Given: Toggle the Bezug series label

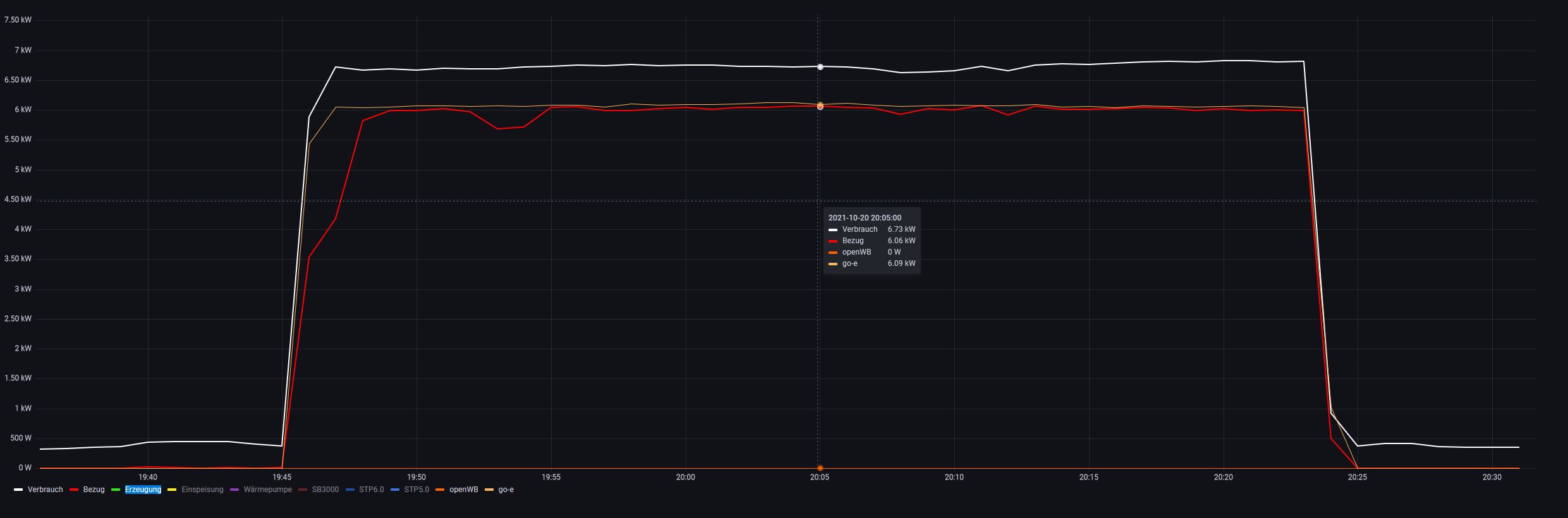Looking at the screenshot, I should pos(94,490).
